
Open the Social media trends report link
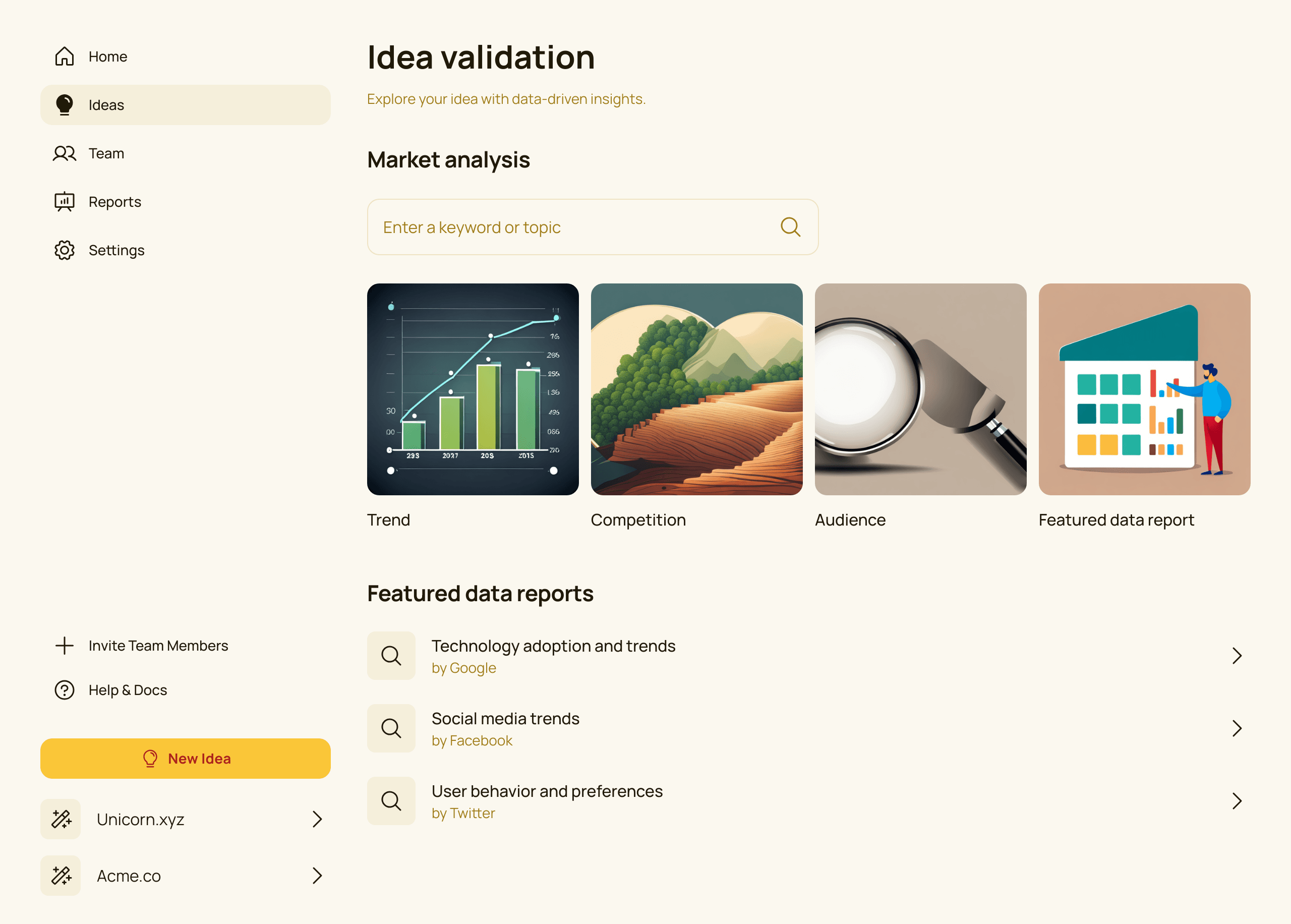505,719
